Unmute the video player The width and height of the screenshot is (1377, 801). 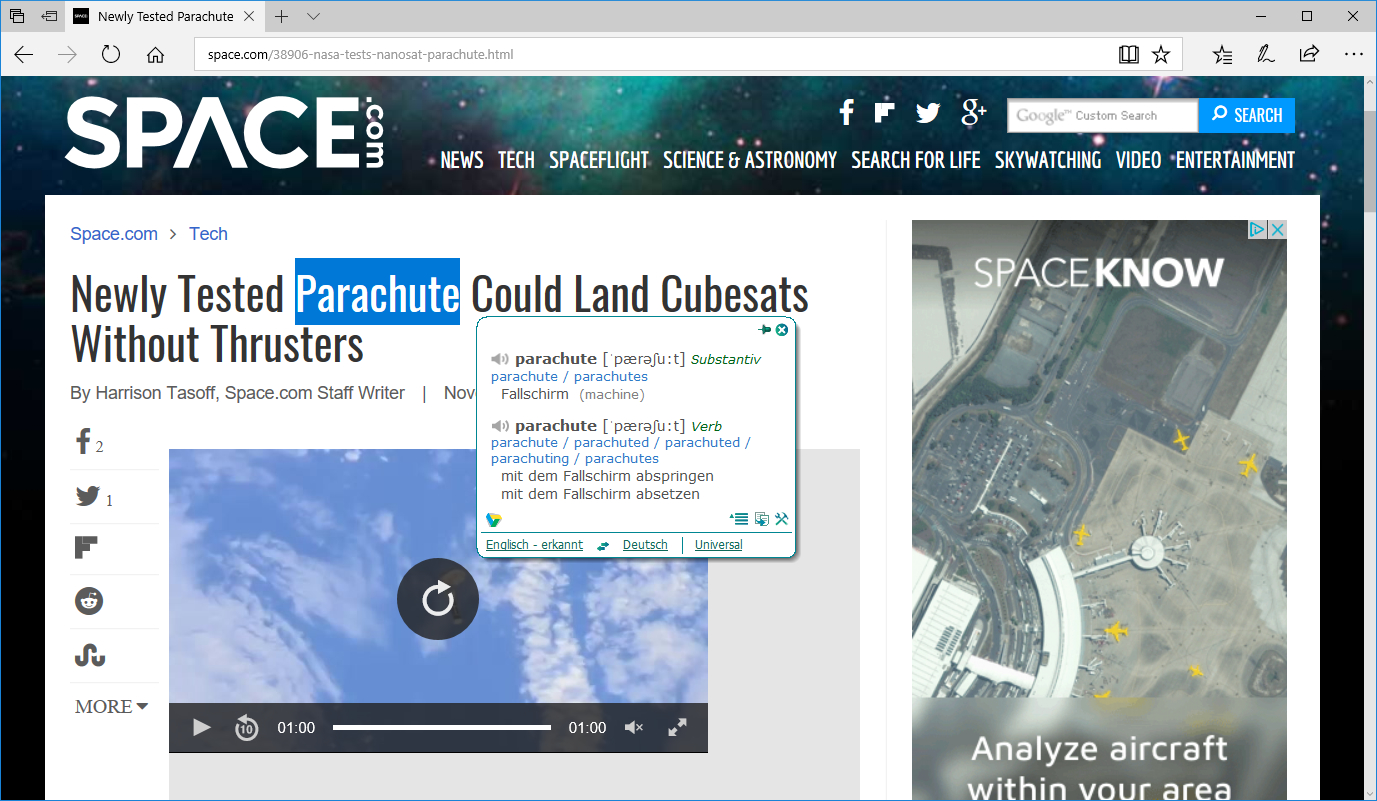pyautogui.click(x=634, y=728)
